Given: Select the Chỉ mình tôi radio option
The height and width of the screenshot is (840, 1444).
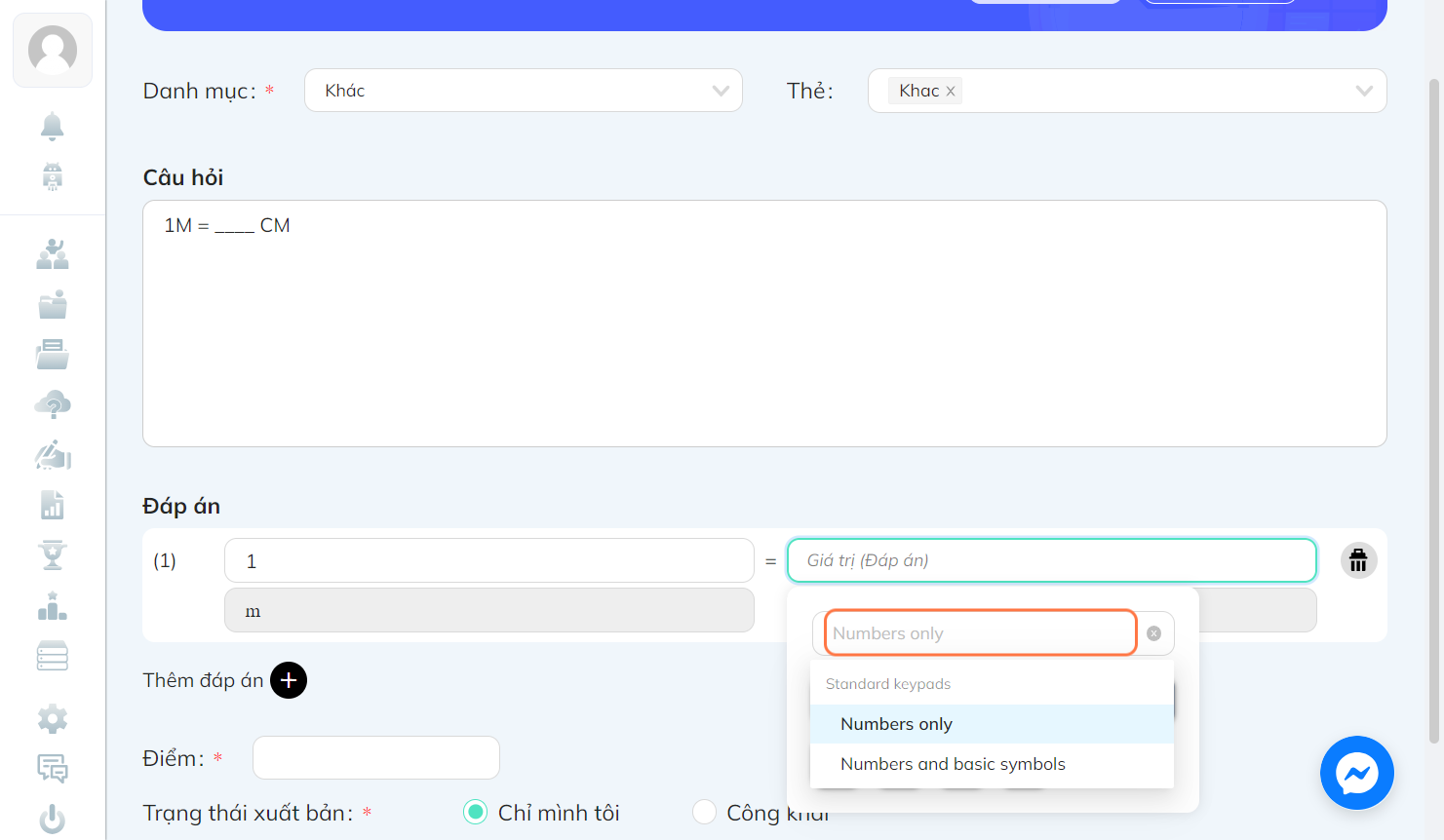Looking at the screenshot, I should pyautogui.click(x=475, y=812).
